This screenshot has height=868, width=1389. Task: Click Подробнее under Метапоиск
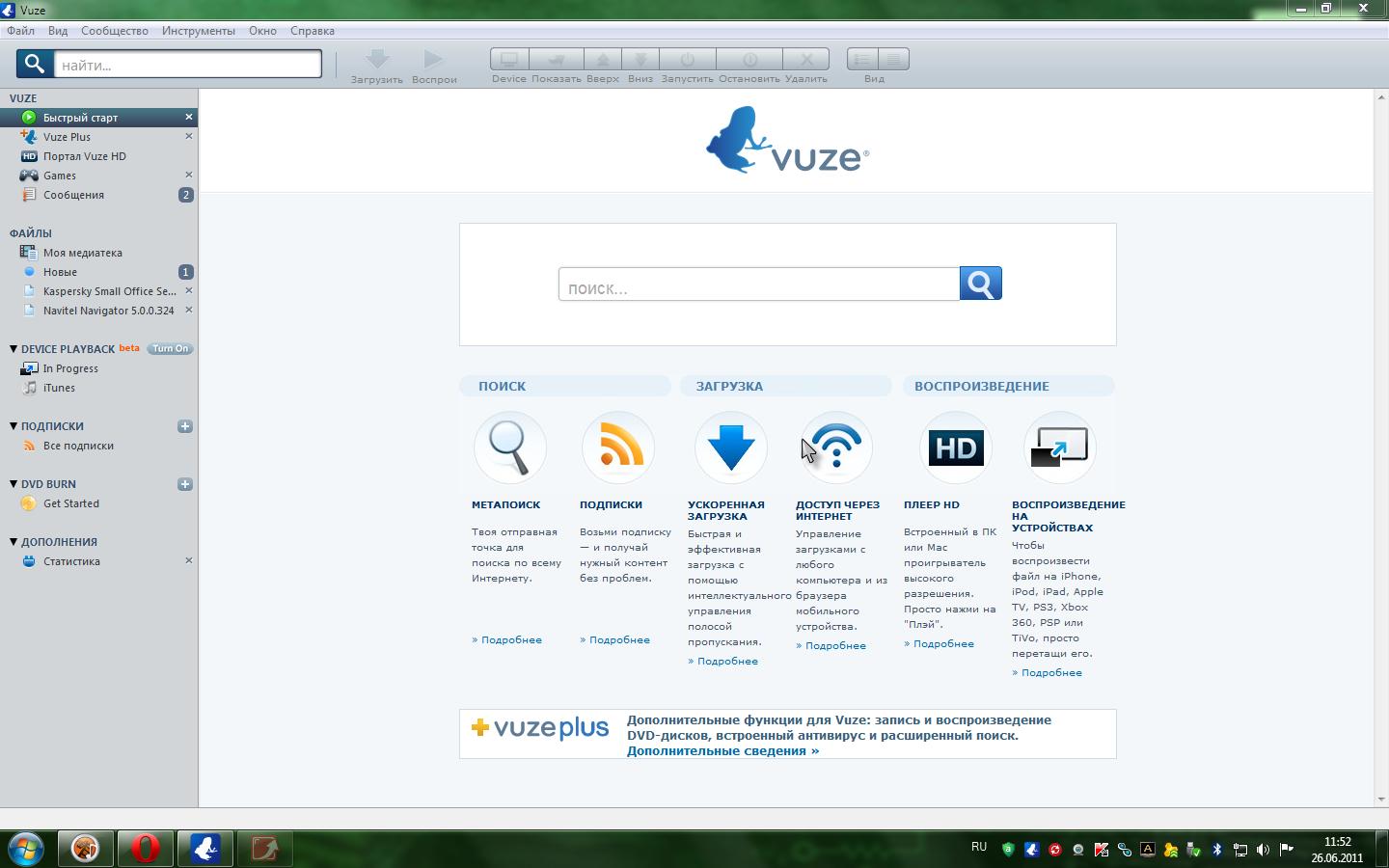[506, 640]
